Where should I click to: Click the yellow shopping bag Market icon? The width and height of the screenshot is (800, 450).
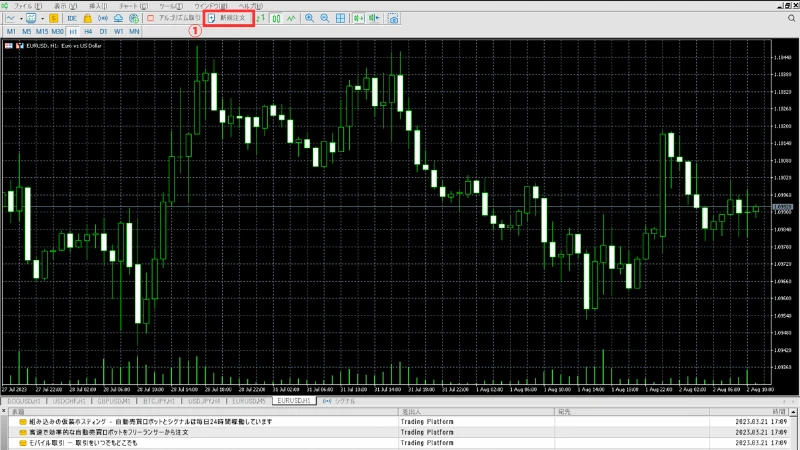pyautogui.click(x=87, y=18)
